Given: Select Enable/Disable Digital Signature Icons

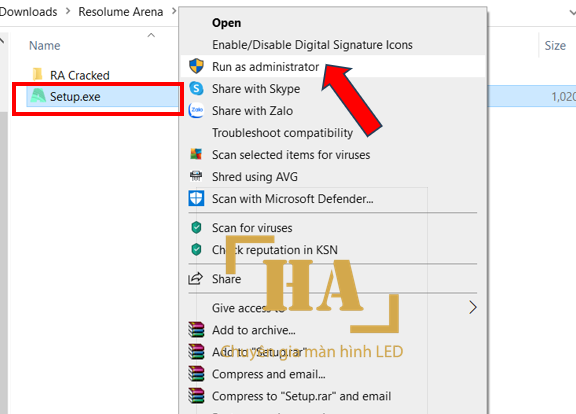Looking at the screenshot, I should tap(312, 45).
